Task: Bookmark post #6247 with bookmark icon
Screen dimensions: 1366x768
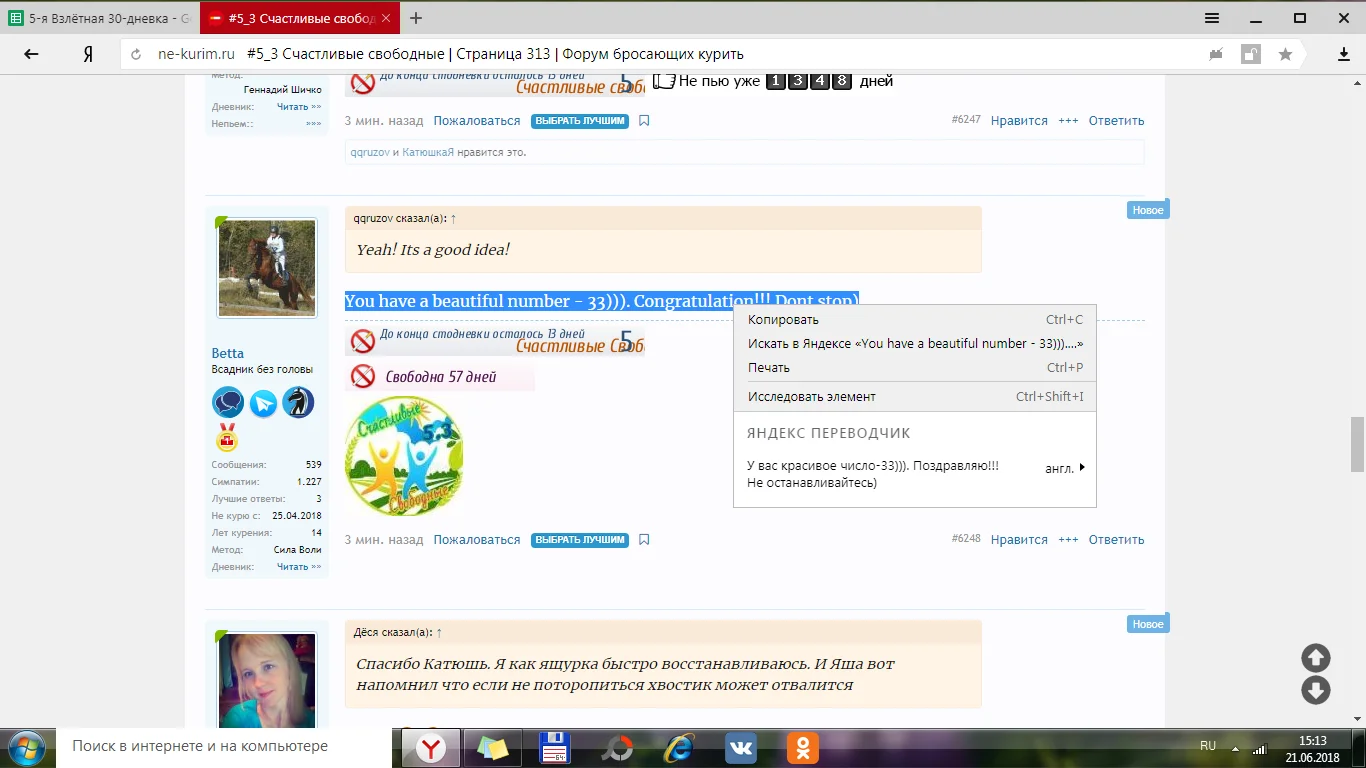Action: pos(644,121)
